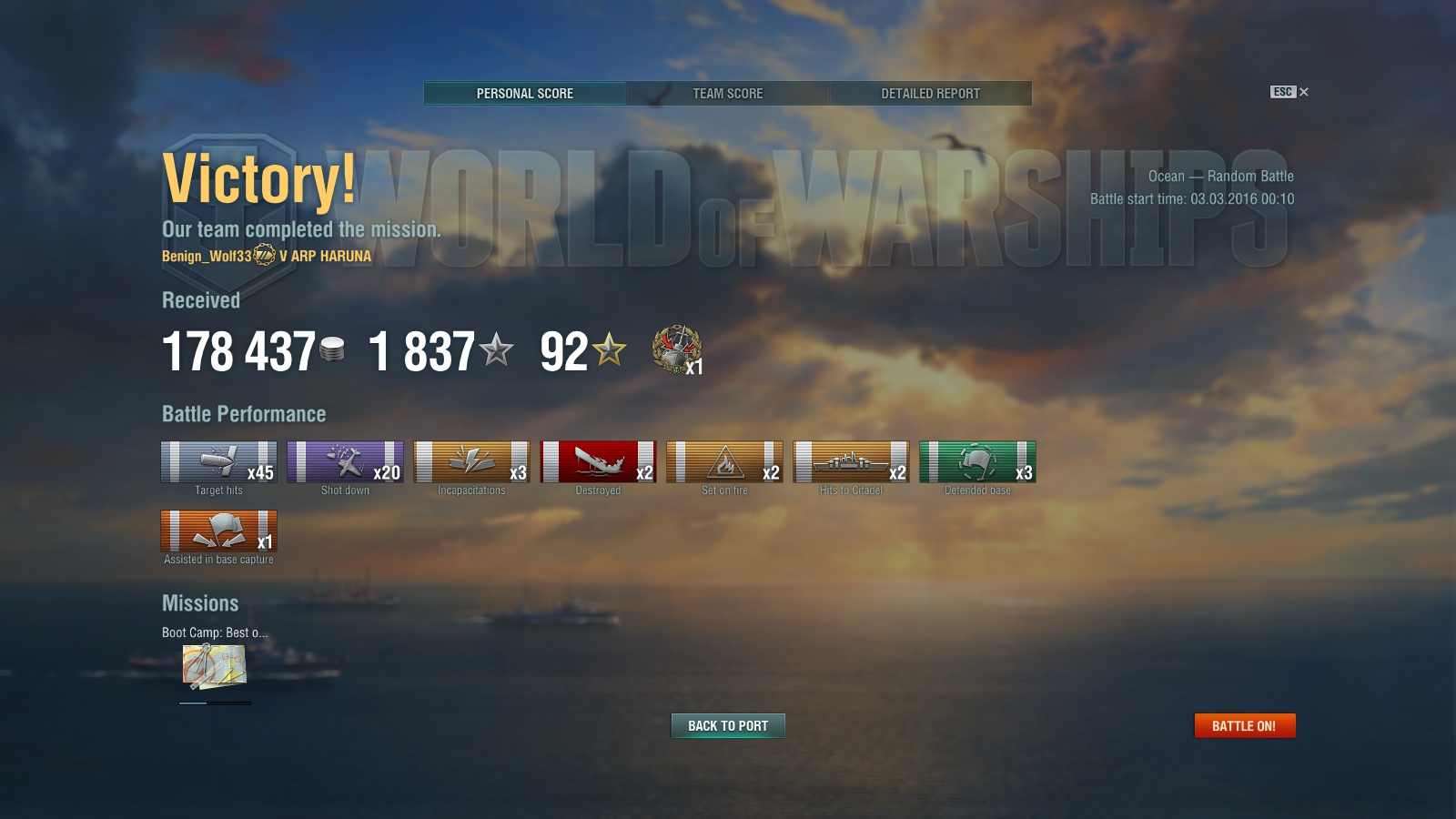Click the Incapacitations ribbon badge

coord(471,462)
